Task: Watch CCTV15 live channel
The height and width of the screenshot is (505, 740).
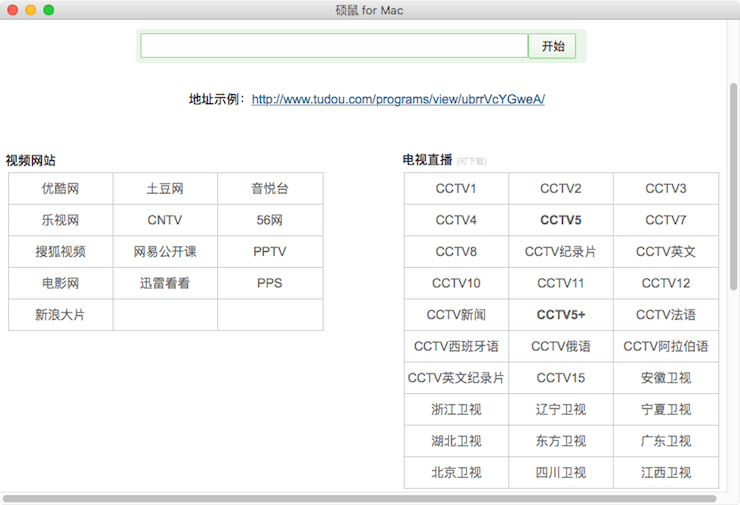Action: (x=561, y=378)
